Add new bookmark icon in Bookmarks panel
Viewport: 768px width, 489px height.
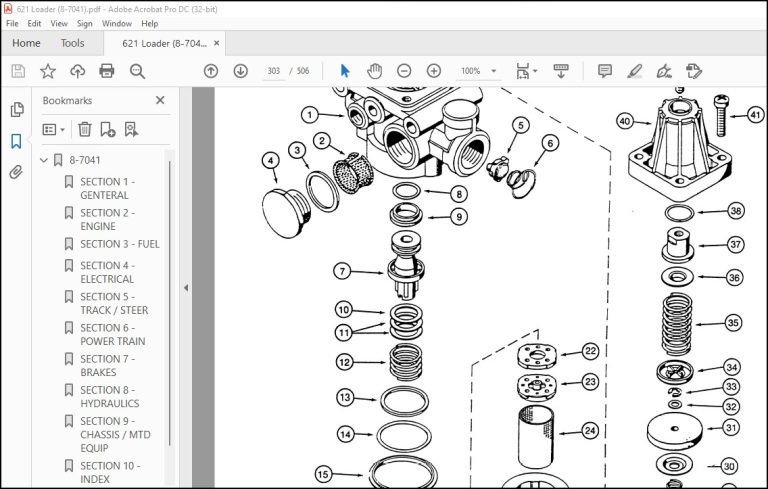[107, 129]
